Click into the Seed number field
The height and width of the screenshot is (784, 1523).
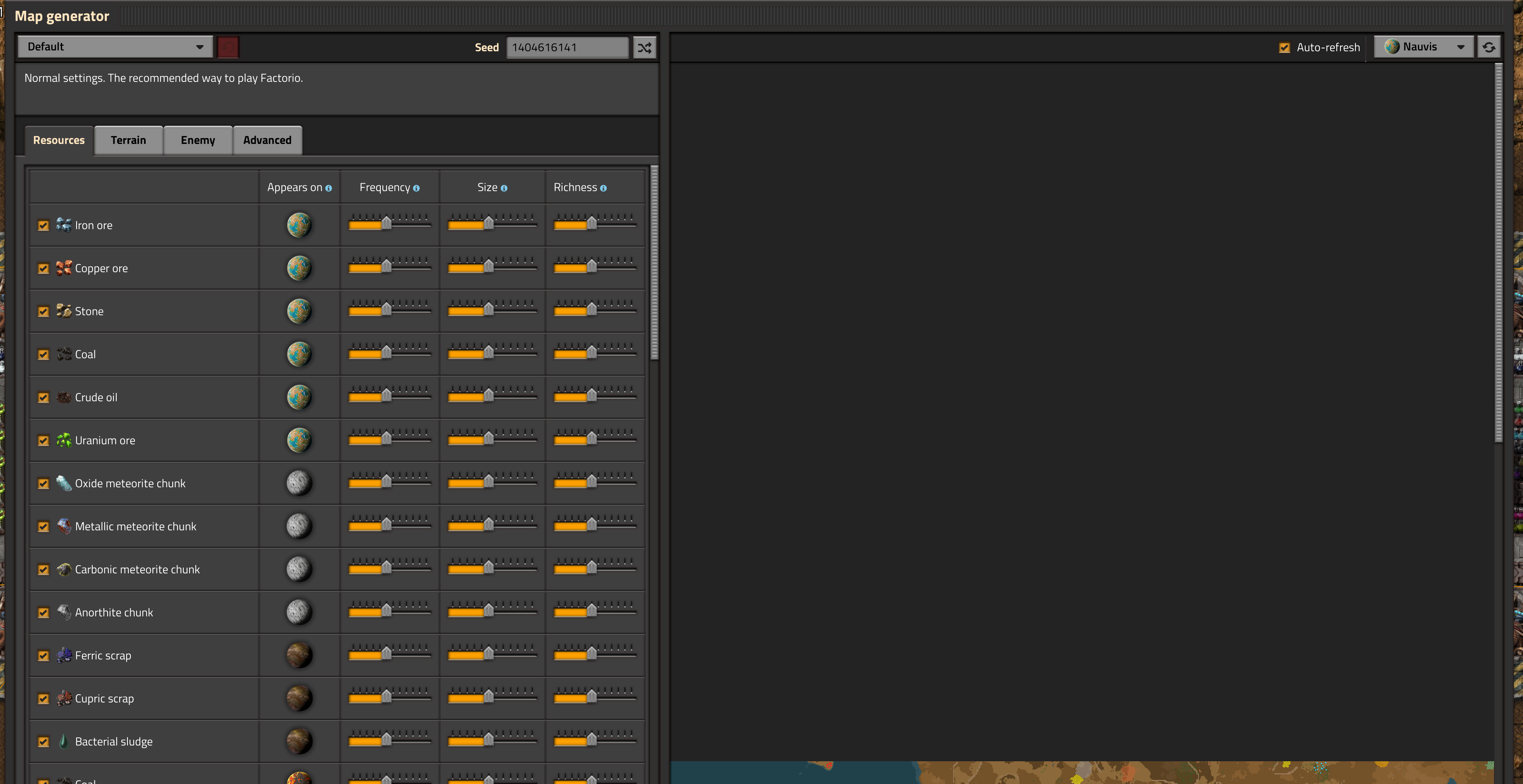[567, 47]
